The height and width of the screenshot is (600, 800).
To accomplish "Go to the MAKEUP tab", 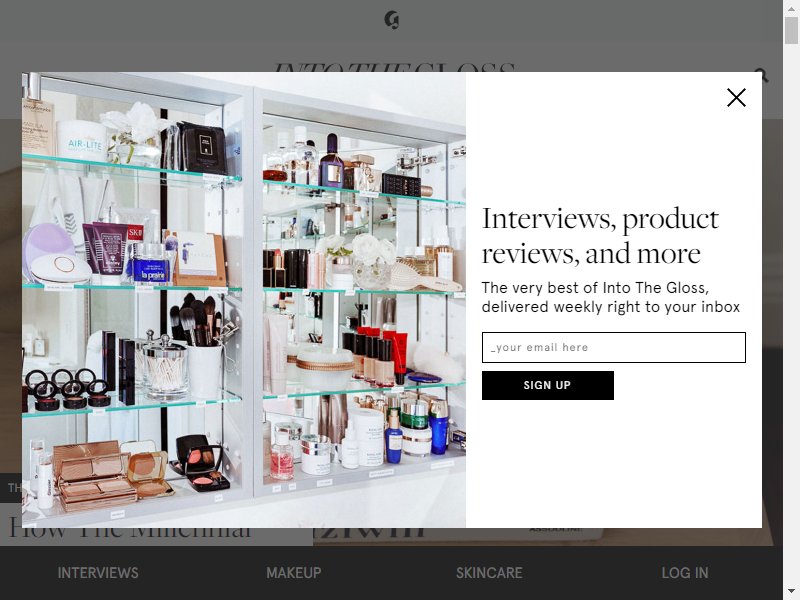I will [x=294, y=573].
